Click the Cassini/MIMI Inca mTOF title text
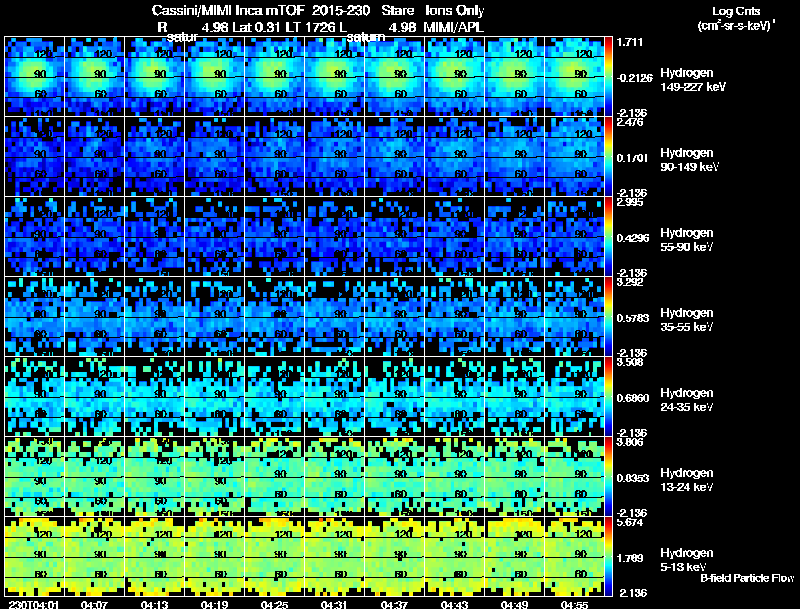 (228, 10)
